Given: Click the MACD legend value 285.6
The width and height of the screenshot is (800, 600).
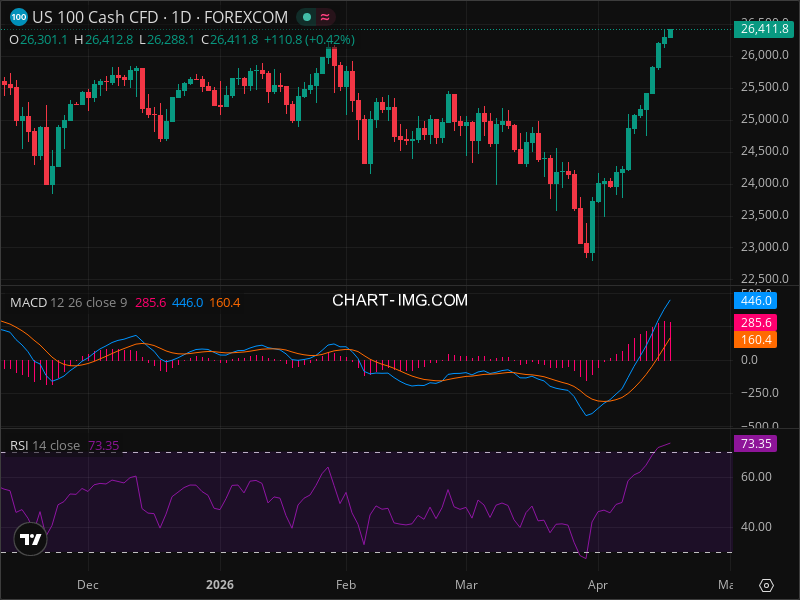Looking at the screenshot, I should 151,303.
